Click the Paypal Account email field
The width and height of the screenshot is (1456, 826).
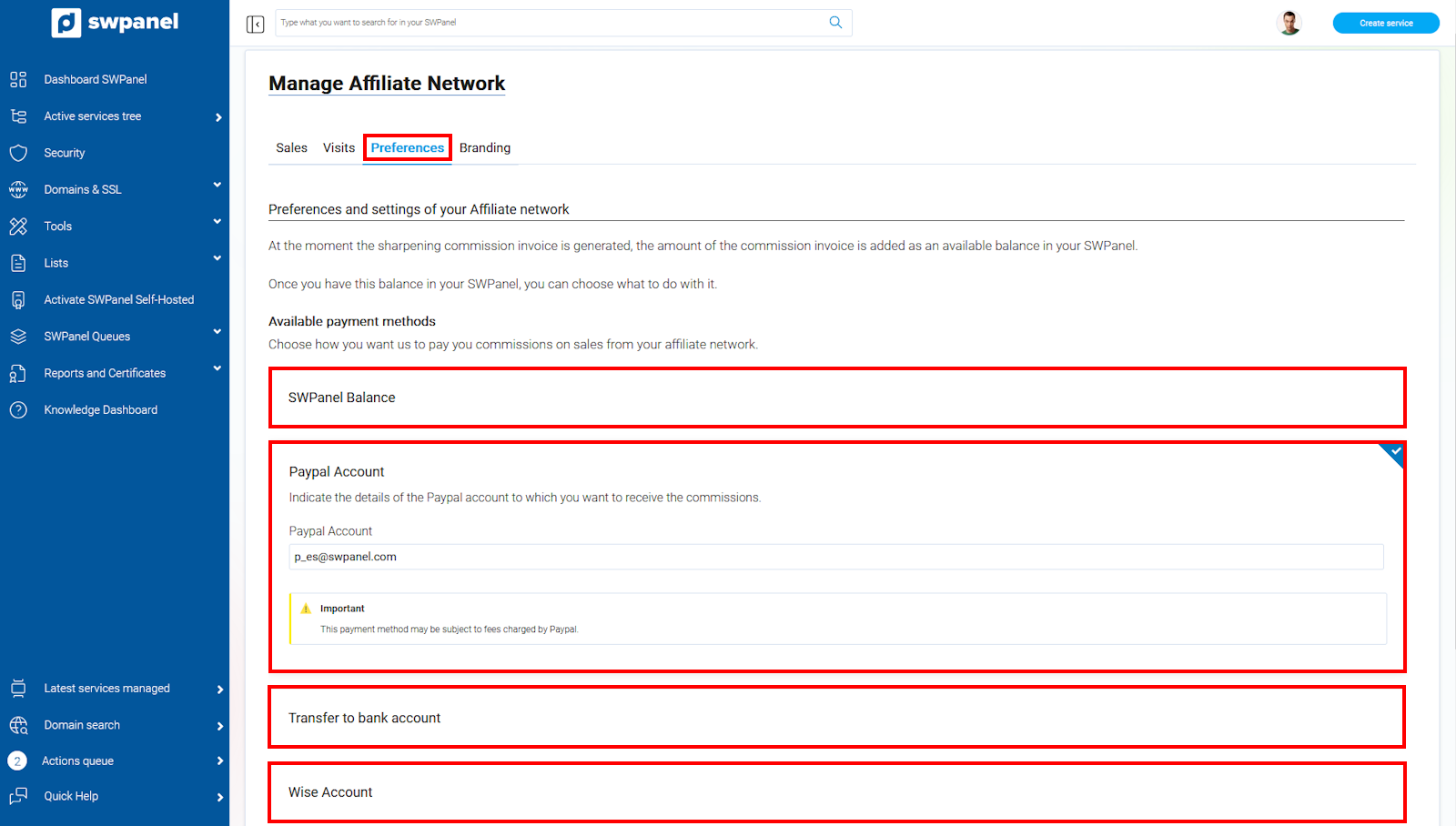point(835,557)
